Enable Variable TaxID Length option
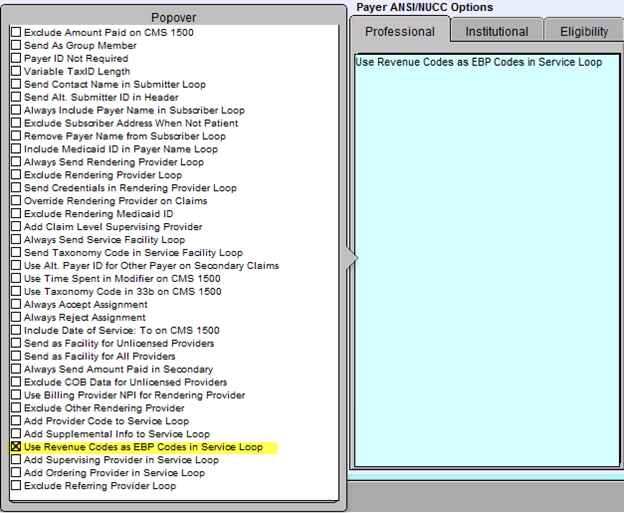 16,72
